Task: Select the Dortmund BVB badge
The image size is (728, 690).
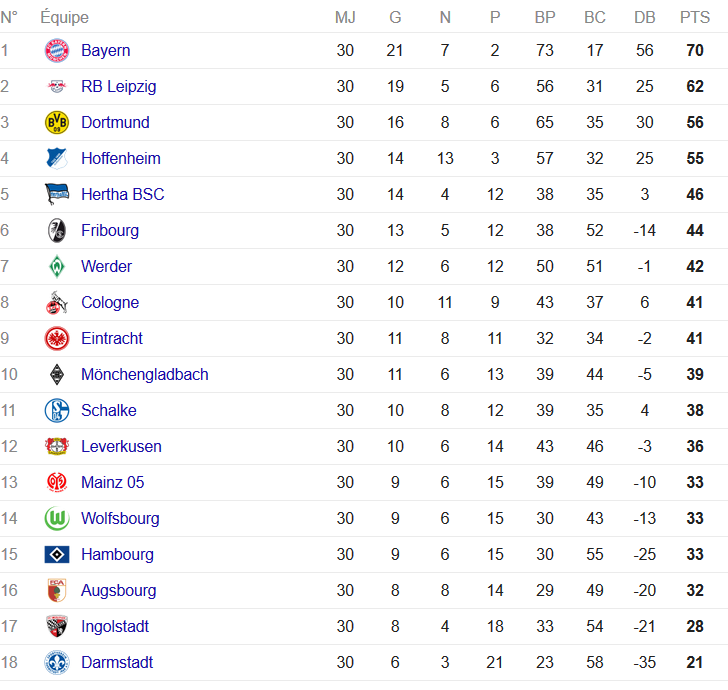Action: pyautogui.click(x=57, y=123)
